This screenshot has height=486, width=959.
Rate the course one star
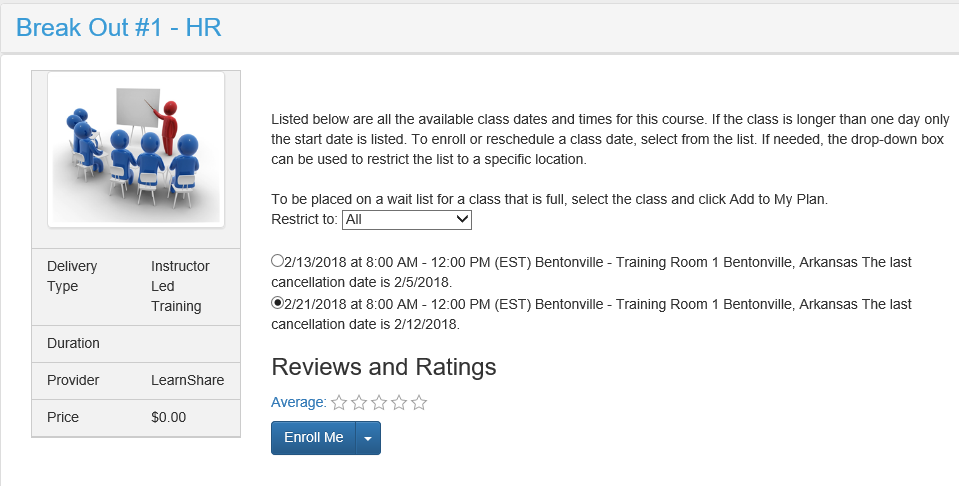pos(339,403)
